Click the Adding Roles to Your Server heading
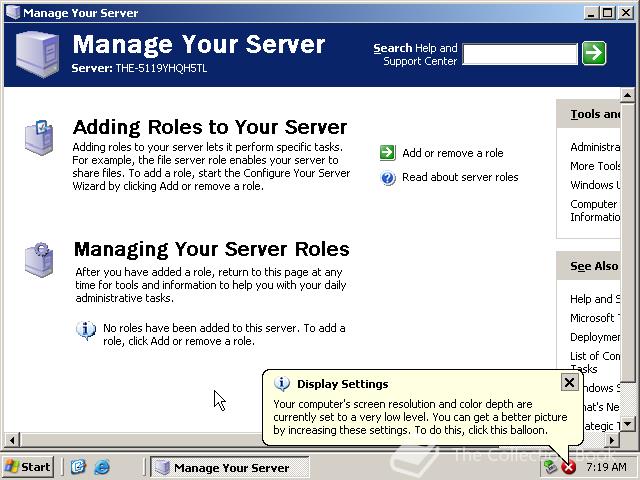 210,127
